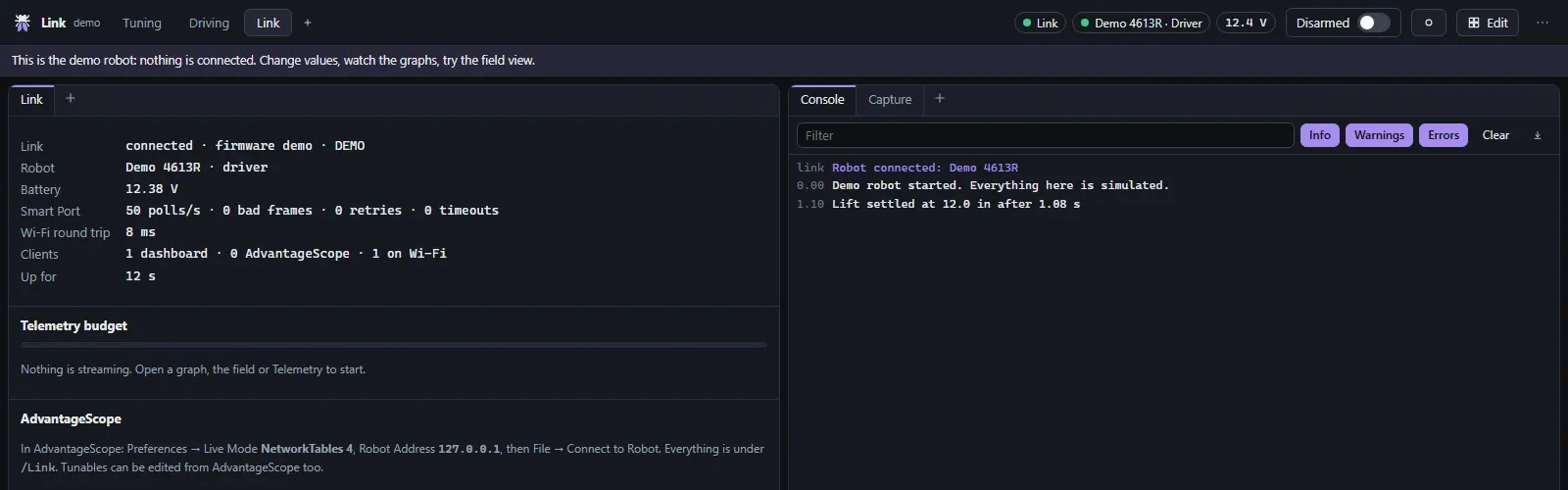Toggle the Warnings log filter
The image size is (1568, 490).
point(1379,135)
